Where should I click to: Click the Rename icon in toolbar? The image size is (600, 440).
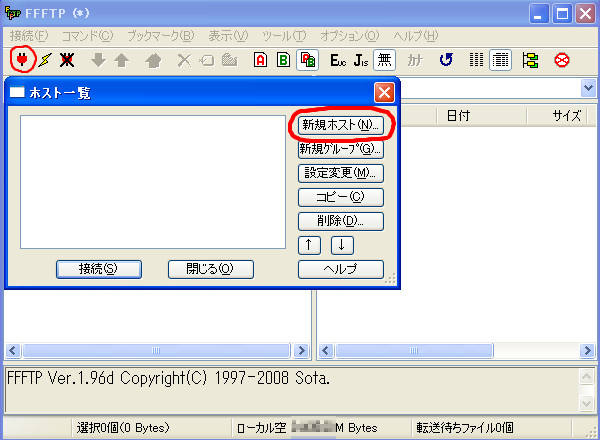pyautogui.click(x=207, y=60)
